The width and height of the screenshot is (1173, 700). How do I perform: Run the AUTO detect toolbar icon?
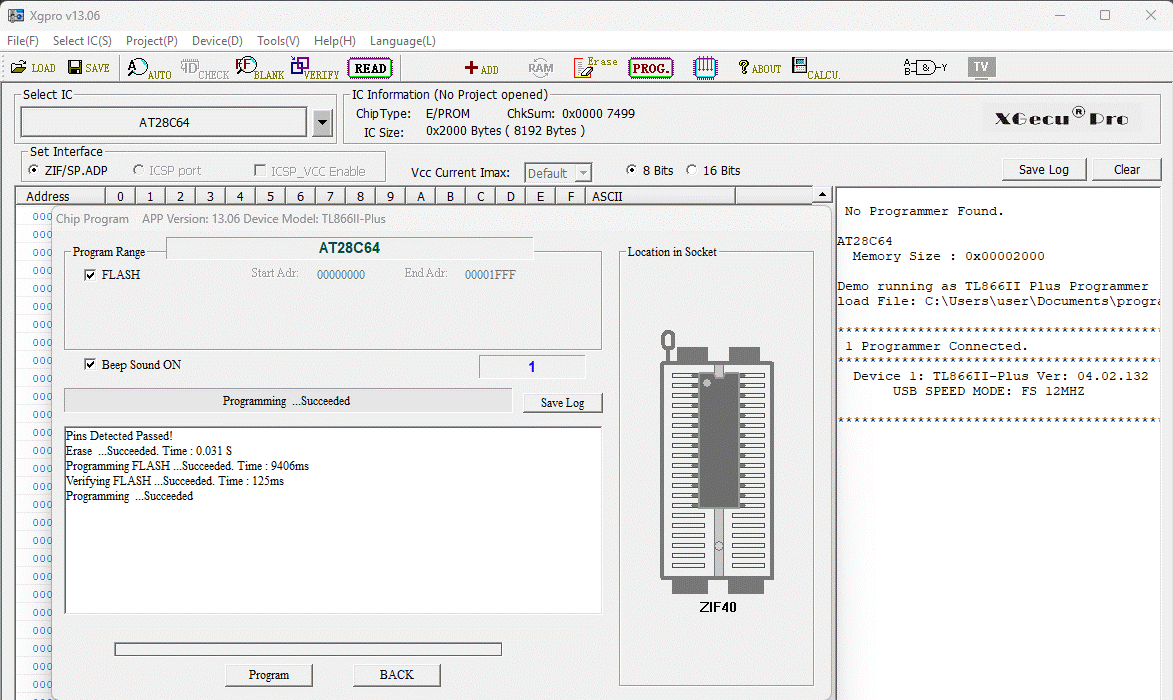(149, 68)
